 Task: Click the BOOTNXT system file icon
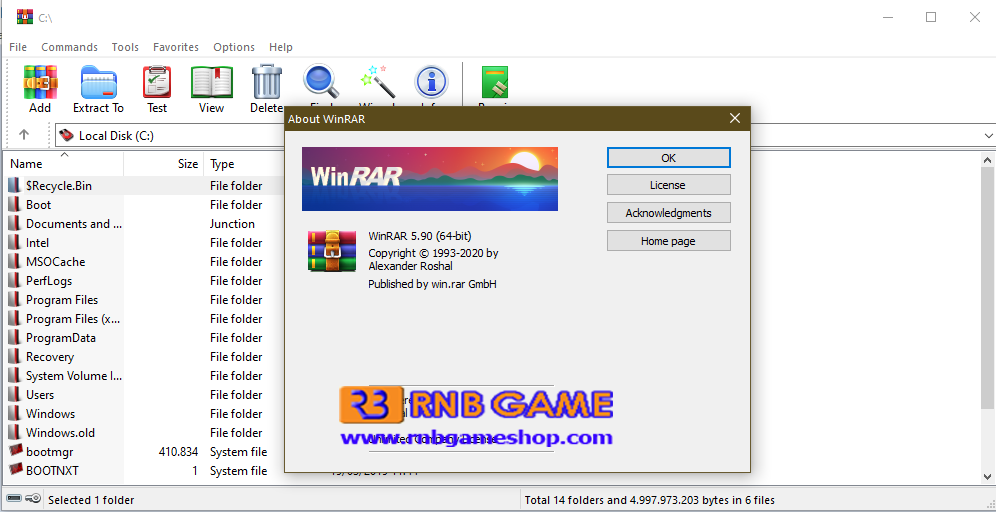point(15,471)
